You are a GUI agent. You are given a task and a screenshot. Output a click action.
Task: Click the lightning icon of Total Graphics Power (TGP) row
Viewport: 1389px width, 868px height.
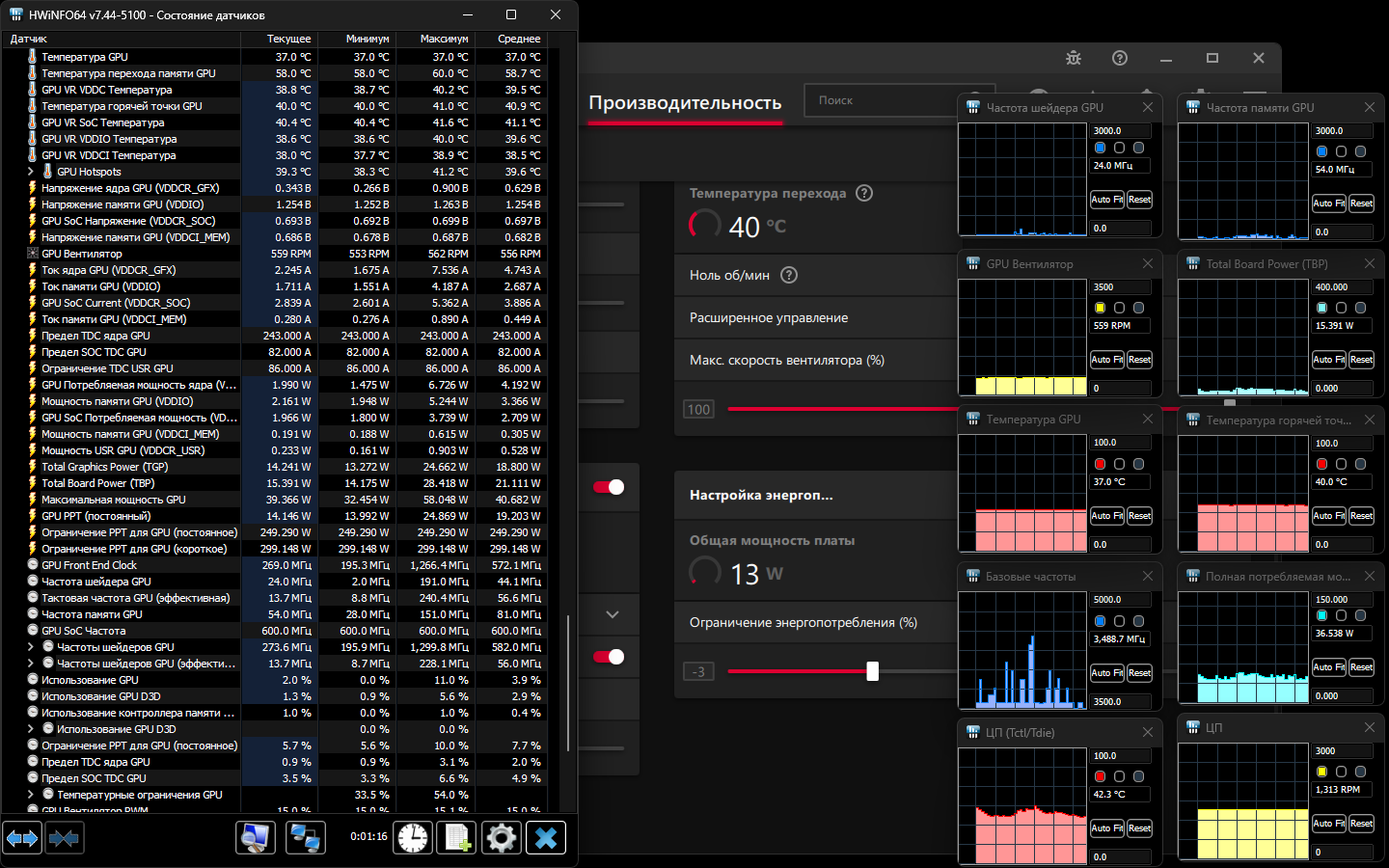pyautogui.click(x=32, y=467)
